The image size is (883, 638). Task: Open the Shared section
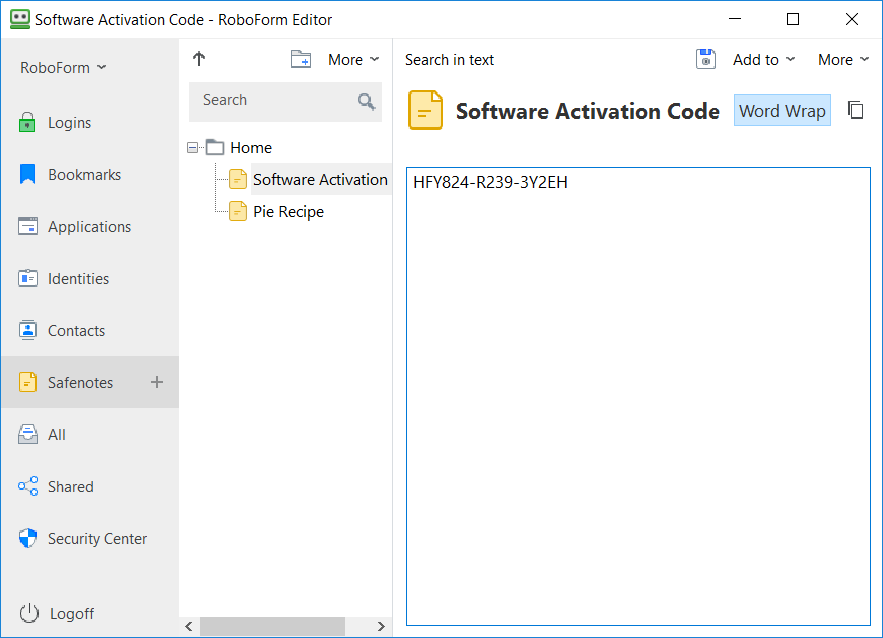90,487
